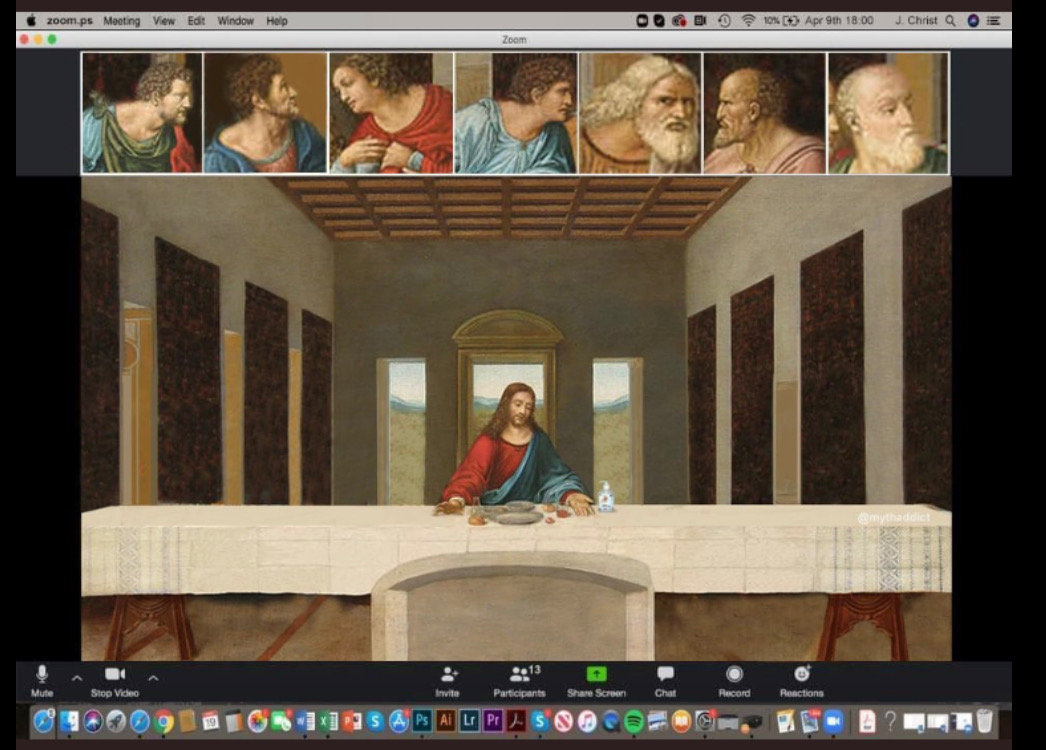
Task: Open Google Chrome from the dock
Action: click(x=164, y=721)
